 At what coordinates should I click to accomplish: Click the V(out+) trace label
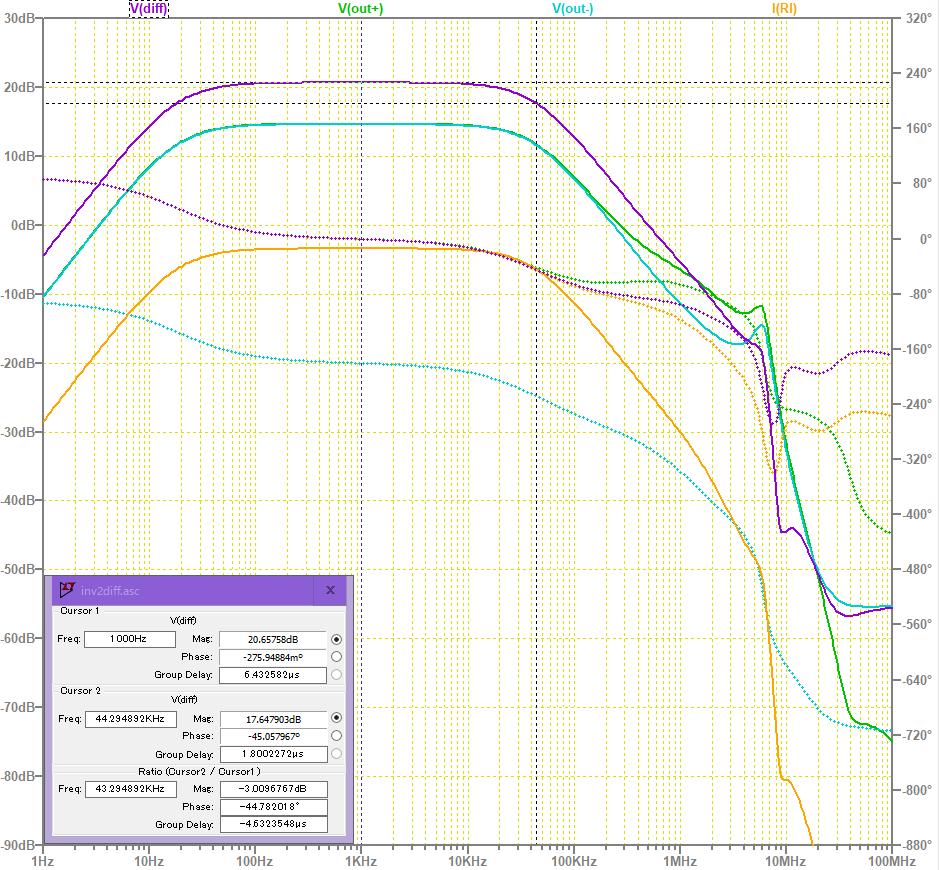point(361,8)
